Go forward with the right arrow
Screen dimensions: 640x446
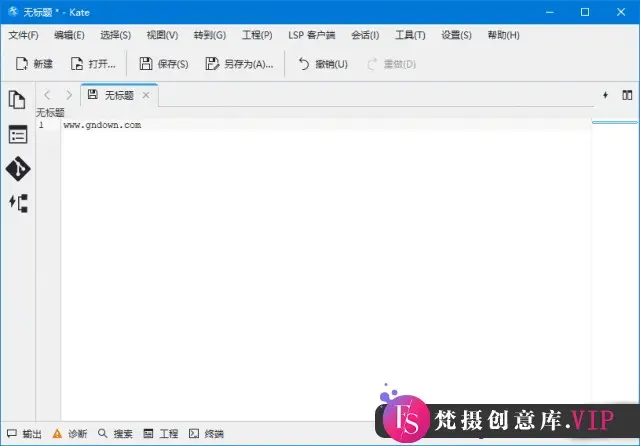tap(69, 95)
